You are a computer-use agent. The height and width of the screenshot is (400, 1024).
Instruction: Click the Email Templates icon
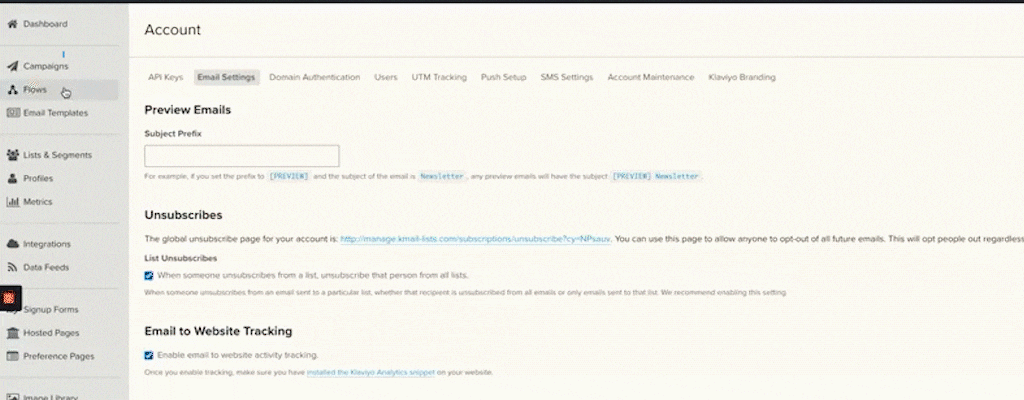pos(12,112)
